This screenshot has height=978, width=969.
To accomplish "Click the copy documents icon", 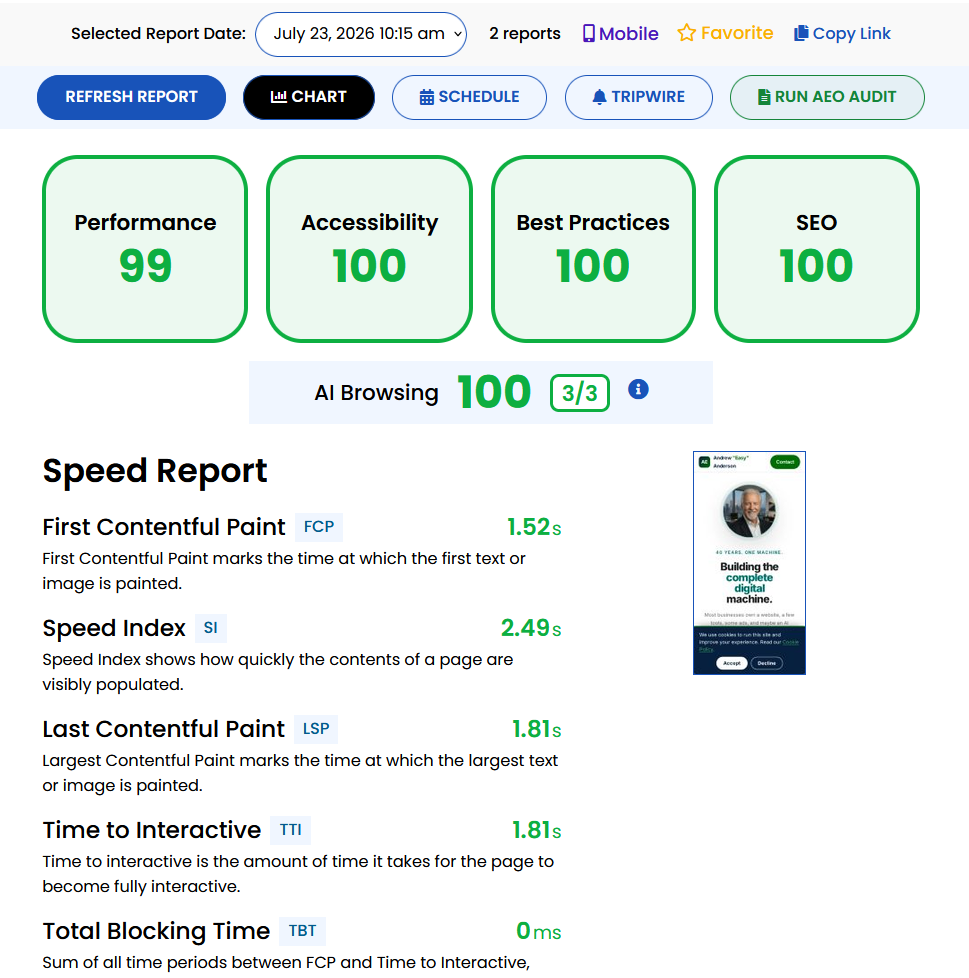I will point(801,33).
